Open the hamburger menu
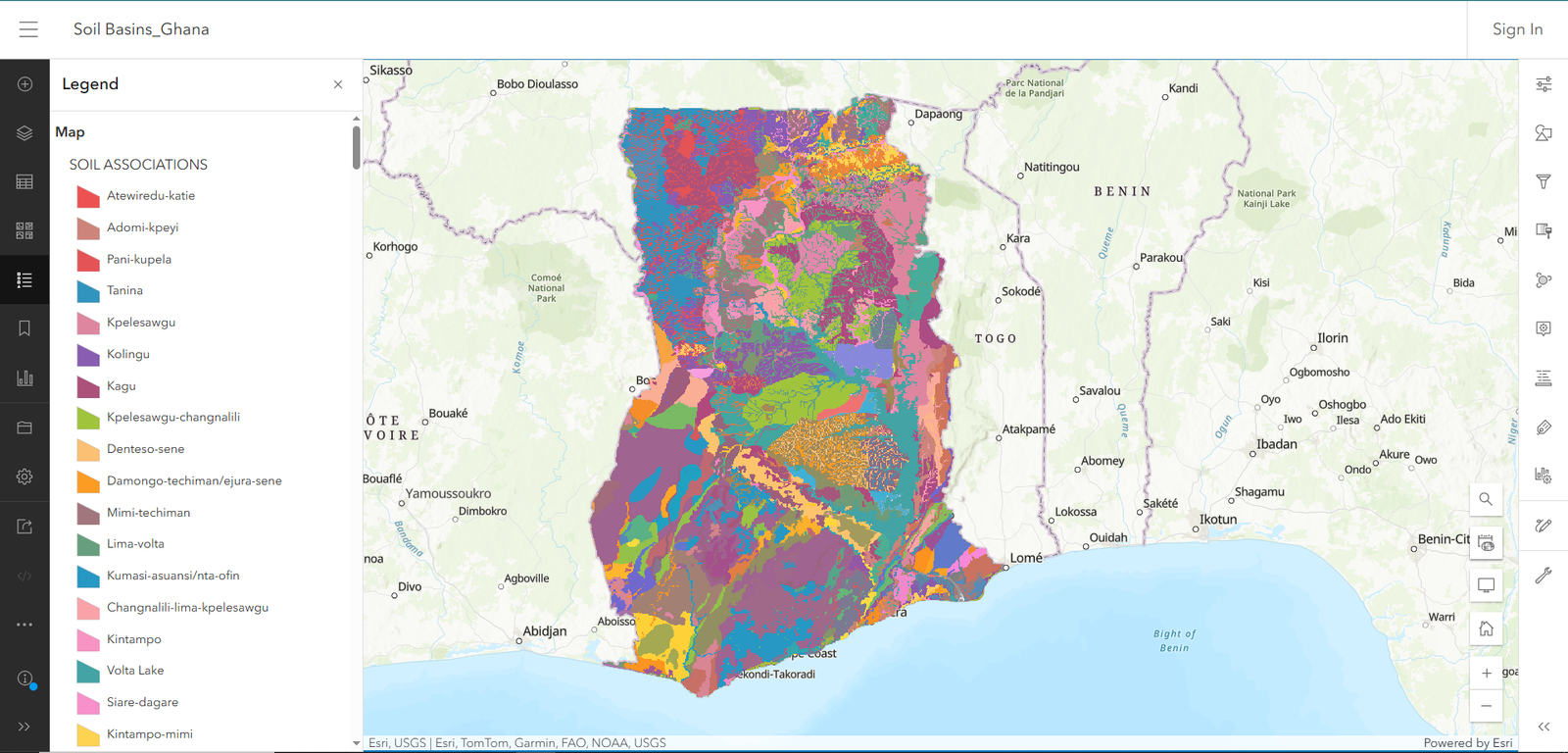This screenshot has width=1568, height=753. 28,29
